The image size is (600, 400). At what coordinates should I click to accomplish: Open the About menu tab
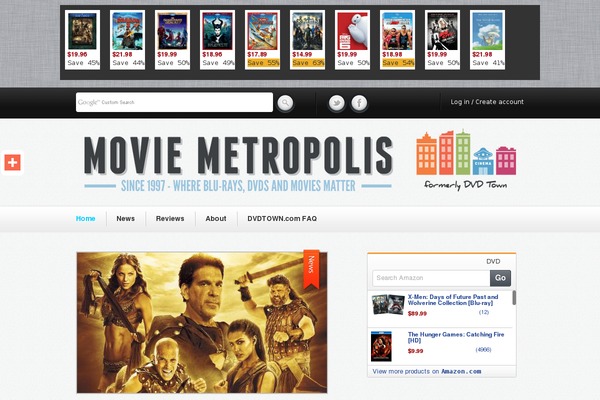click(x=216, y=219)
